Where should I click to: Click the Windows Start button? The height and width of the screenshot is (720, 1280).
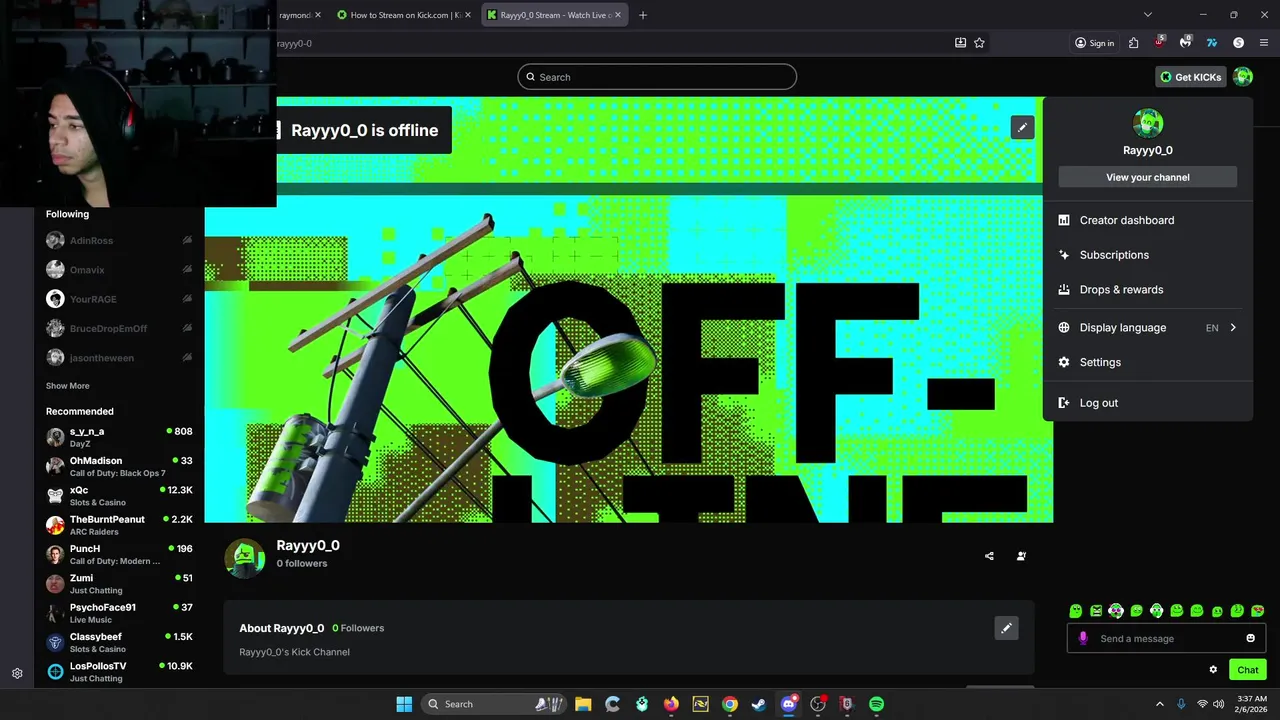tap(404, 704)
